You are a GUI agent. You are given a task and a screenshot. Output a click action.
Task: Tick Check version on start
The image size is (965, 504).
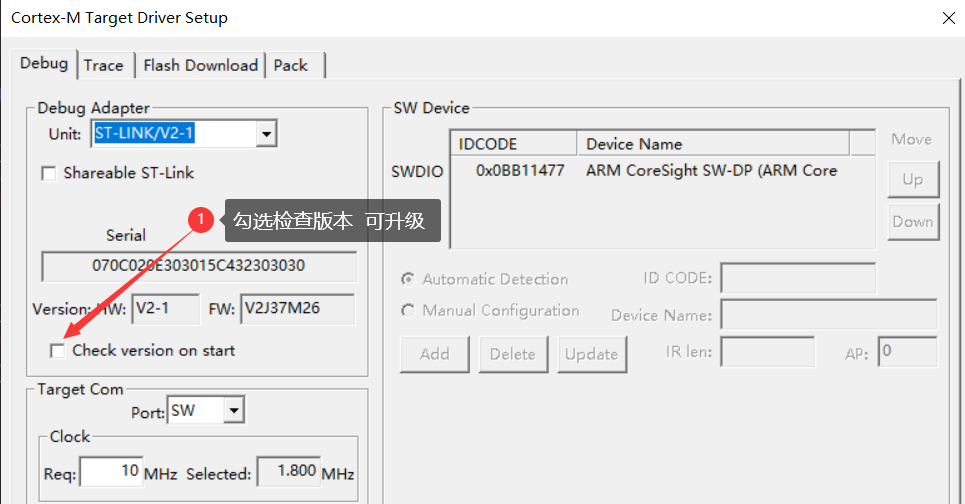click(57, 351)
